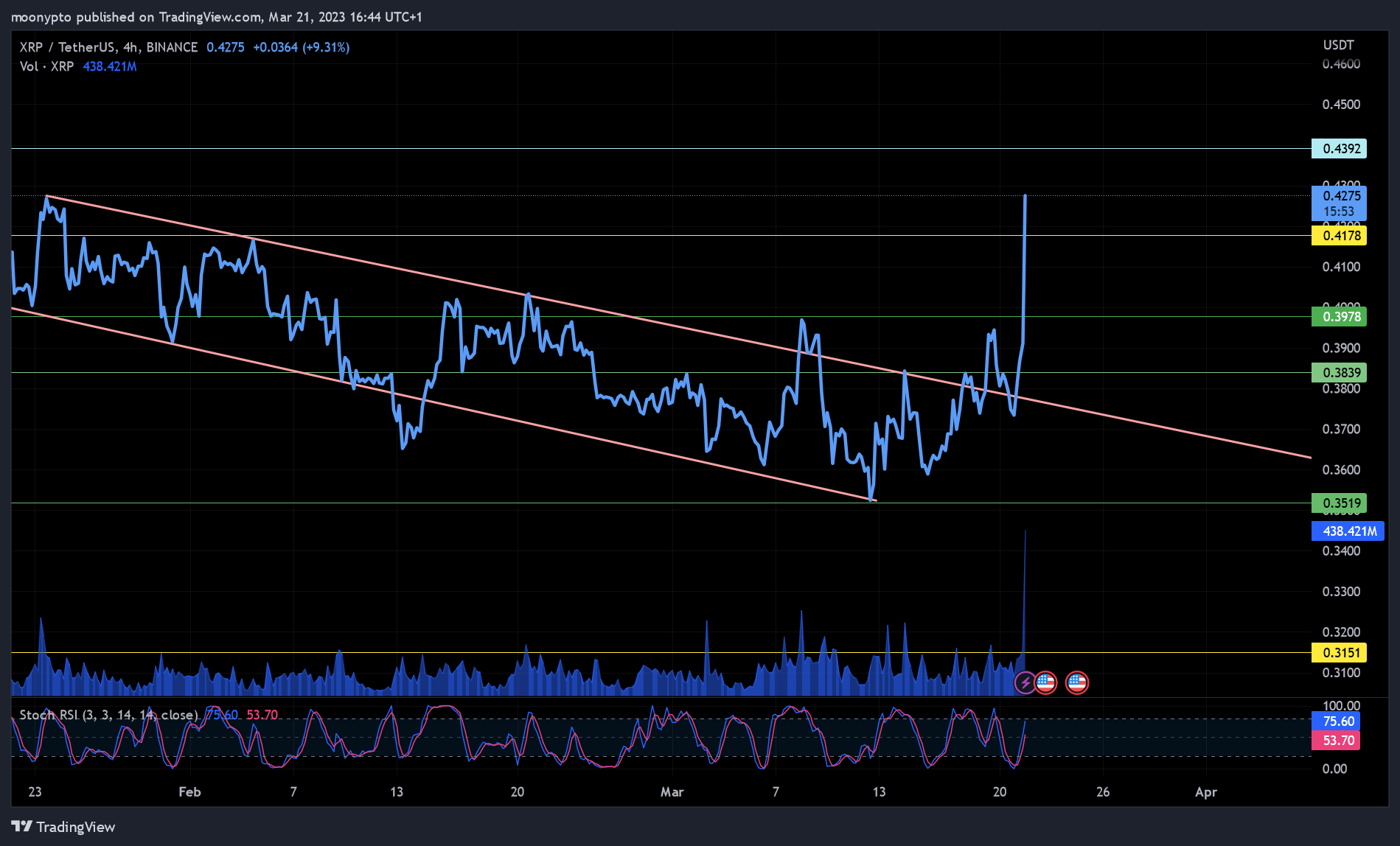
Task: Click the XRP / TetherUS symbol title
Action: [108, 47]
